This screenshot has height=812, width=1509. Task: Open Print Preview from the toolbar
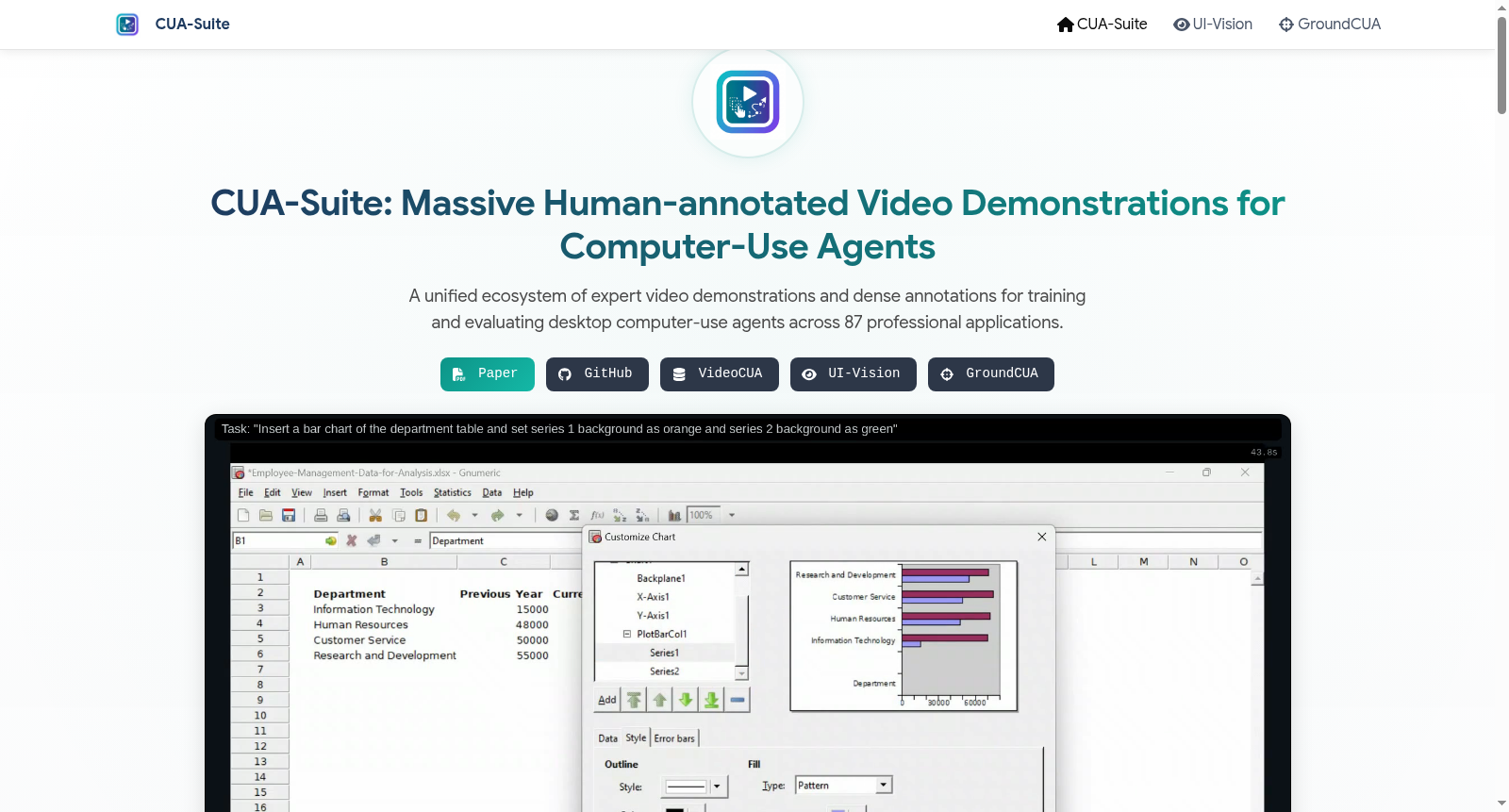343,515
